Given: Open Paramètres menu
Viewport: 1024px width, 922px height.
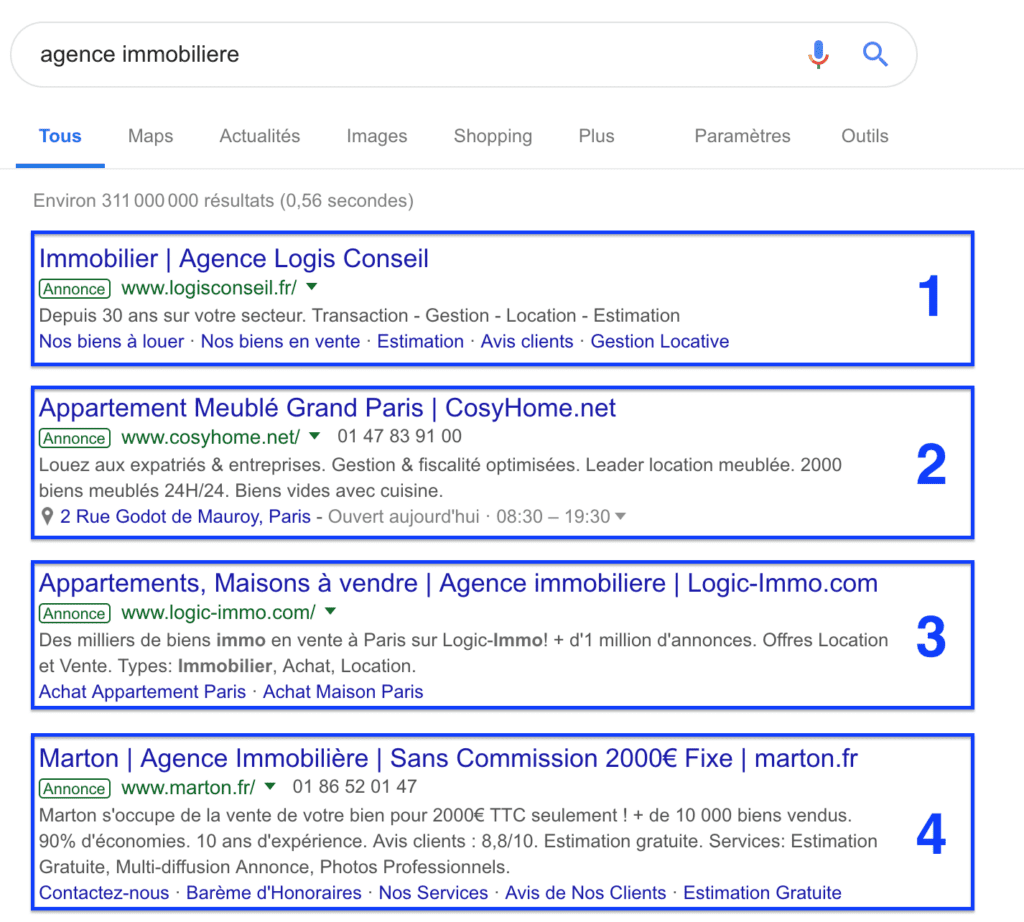Looking at the screenshot, I should [743, 136].
